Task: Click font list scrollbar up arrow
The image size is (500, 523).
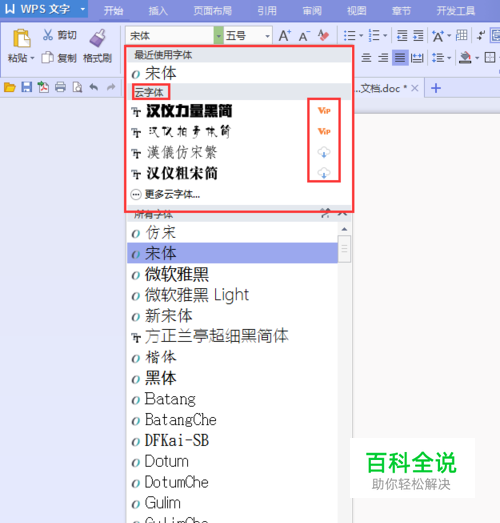Action: point(344,229)
